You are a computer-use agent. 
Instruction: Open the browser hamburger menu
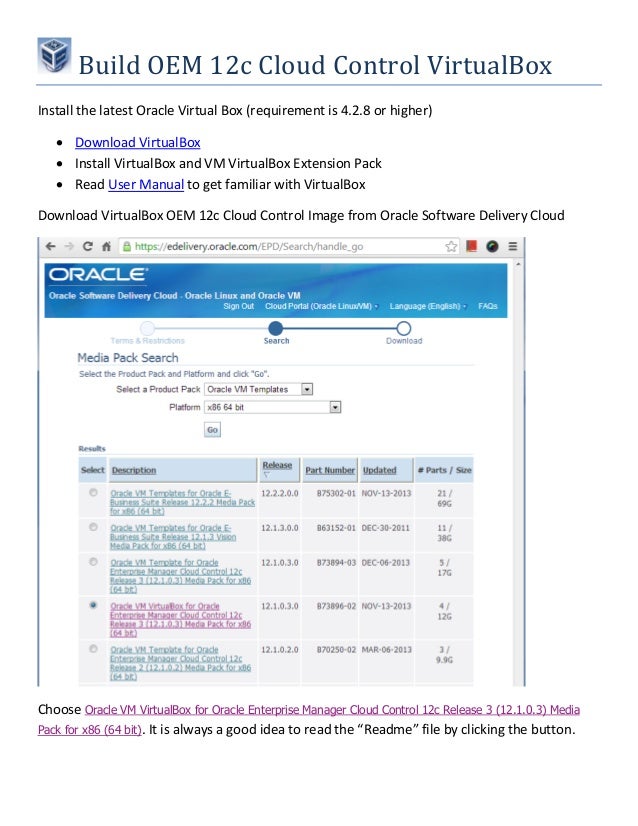513,246
